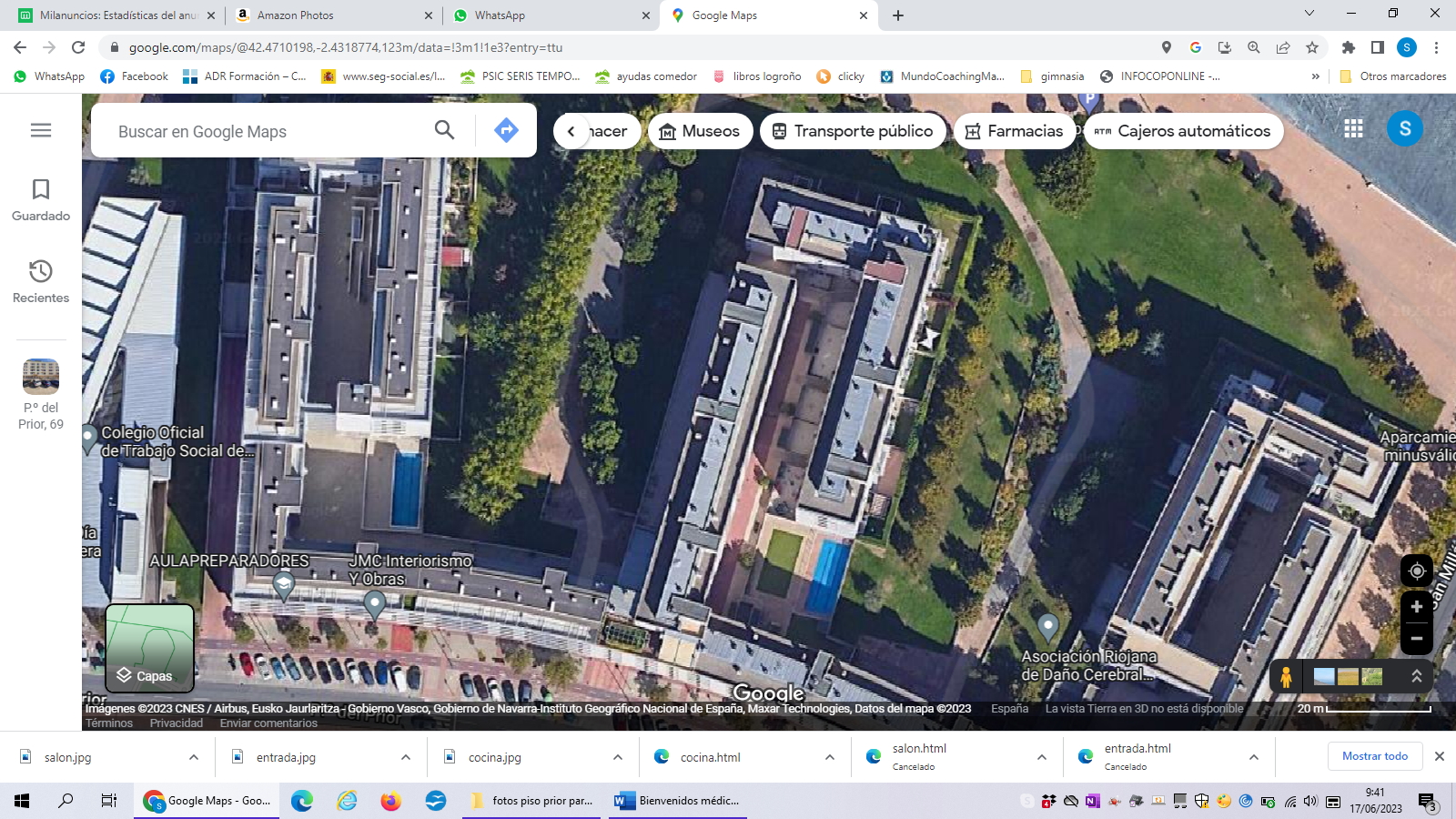The height and width of the screenshot is (819, 1456).
Task: Open the Google Maps hamburger menu
Action: pyautogui.click(x=41, y=130)
